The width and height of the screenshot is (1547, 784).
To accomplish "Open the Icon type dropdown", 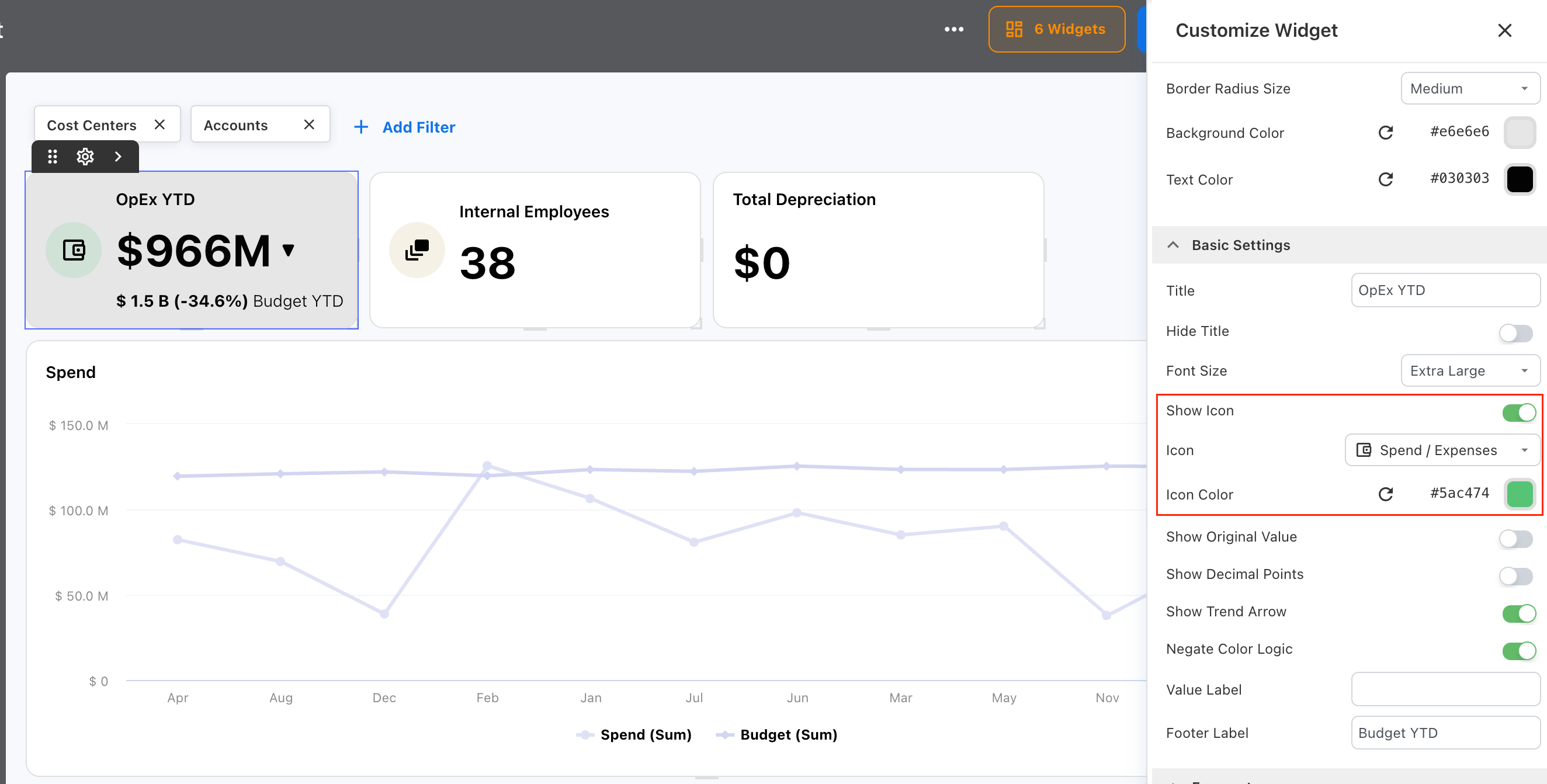I will click(x=1442, y=450).
